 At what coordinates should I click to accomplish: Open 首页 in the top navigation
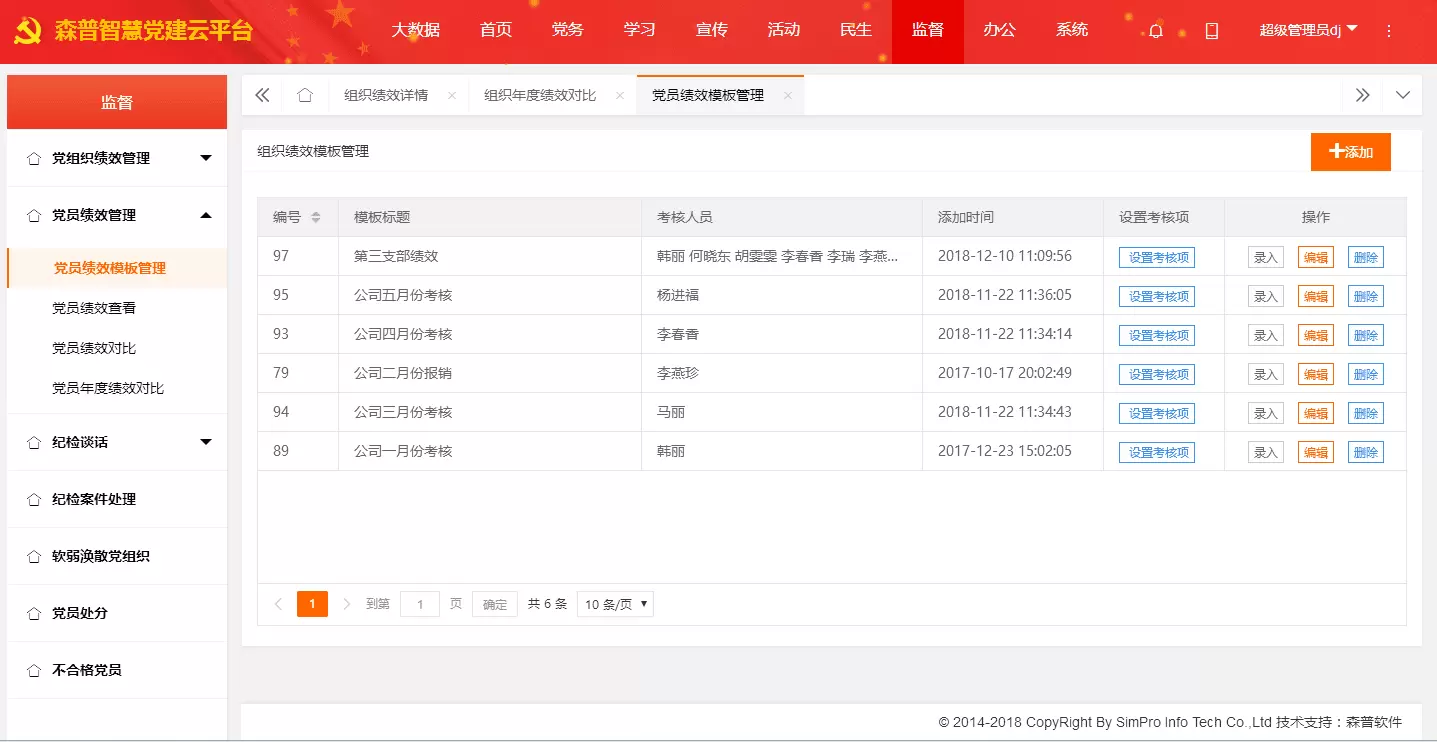(496, 30)
